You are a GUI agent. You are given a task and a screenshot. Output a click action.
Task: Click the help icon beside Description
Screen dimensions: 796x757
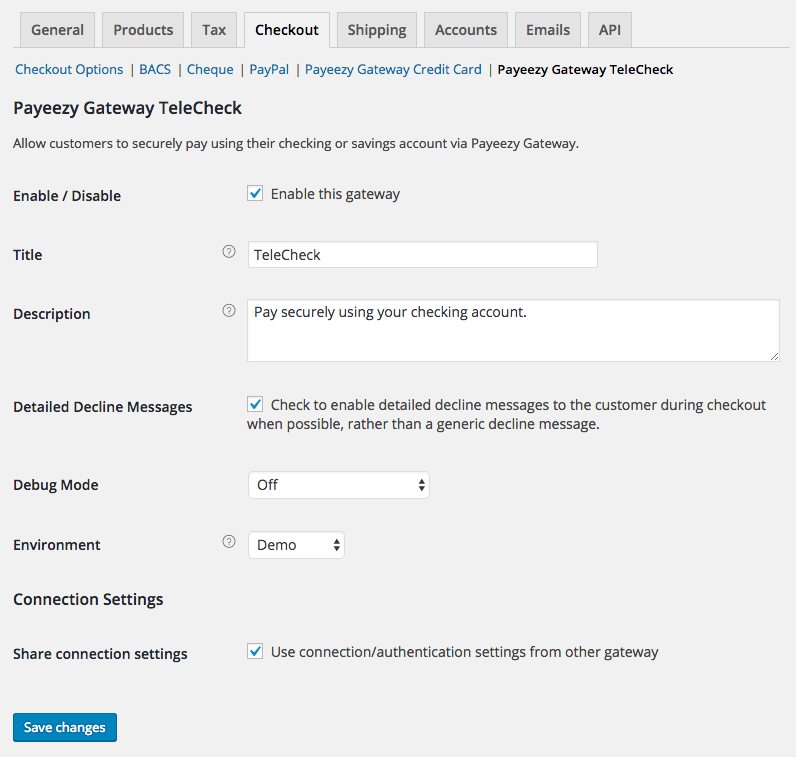click(x=229, y=310)
